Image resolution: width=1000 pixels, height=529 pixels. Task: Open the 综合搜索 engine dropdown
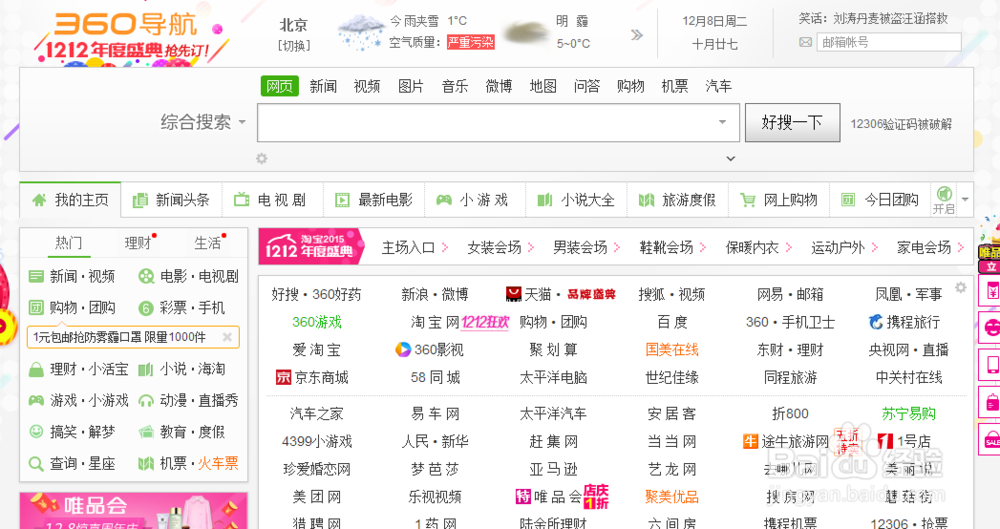pyautogui.click(x=203, y=122)
